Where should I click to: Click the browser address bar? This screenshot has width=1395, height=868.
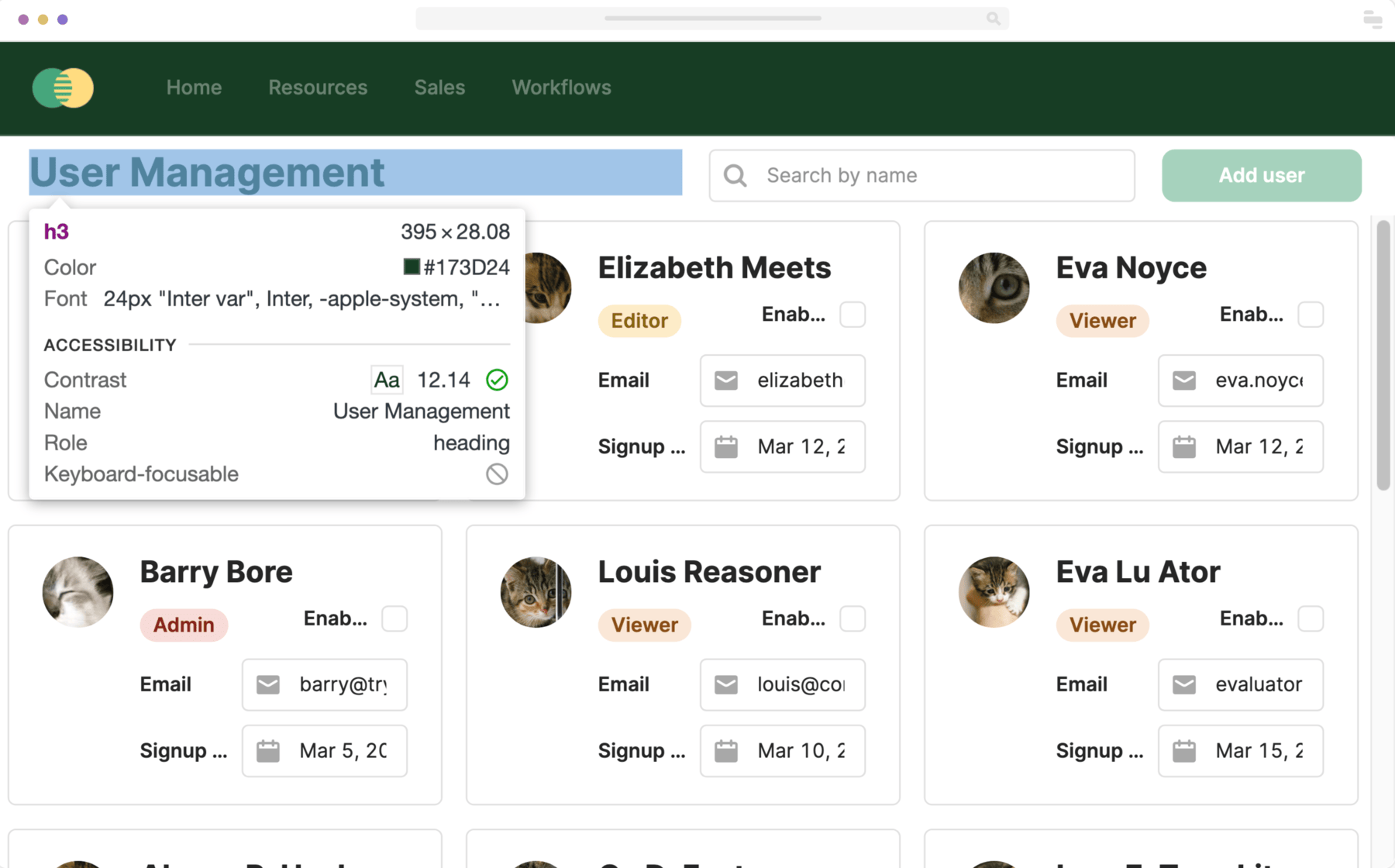[711, 19]
